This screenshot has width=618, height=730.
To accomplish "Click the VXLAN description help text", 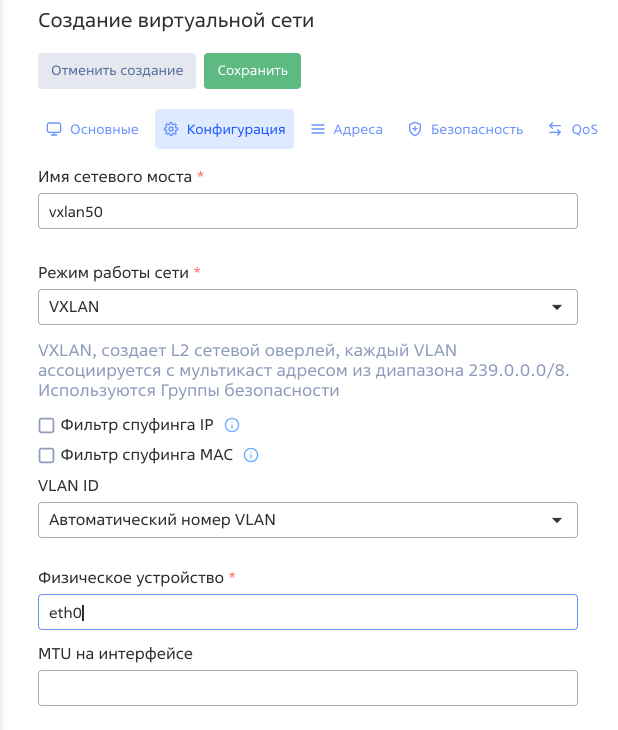I will click(304, 371).
